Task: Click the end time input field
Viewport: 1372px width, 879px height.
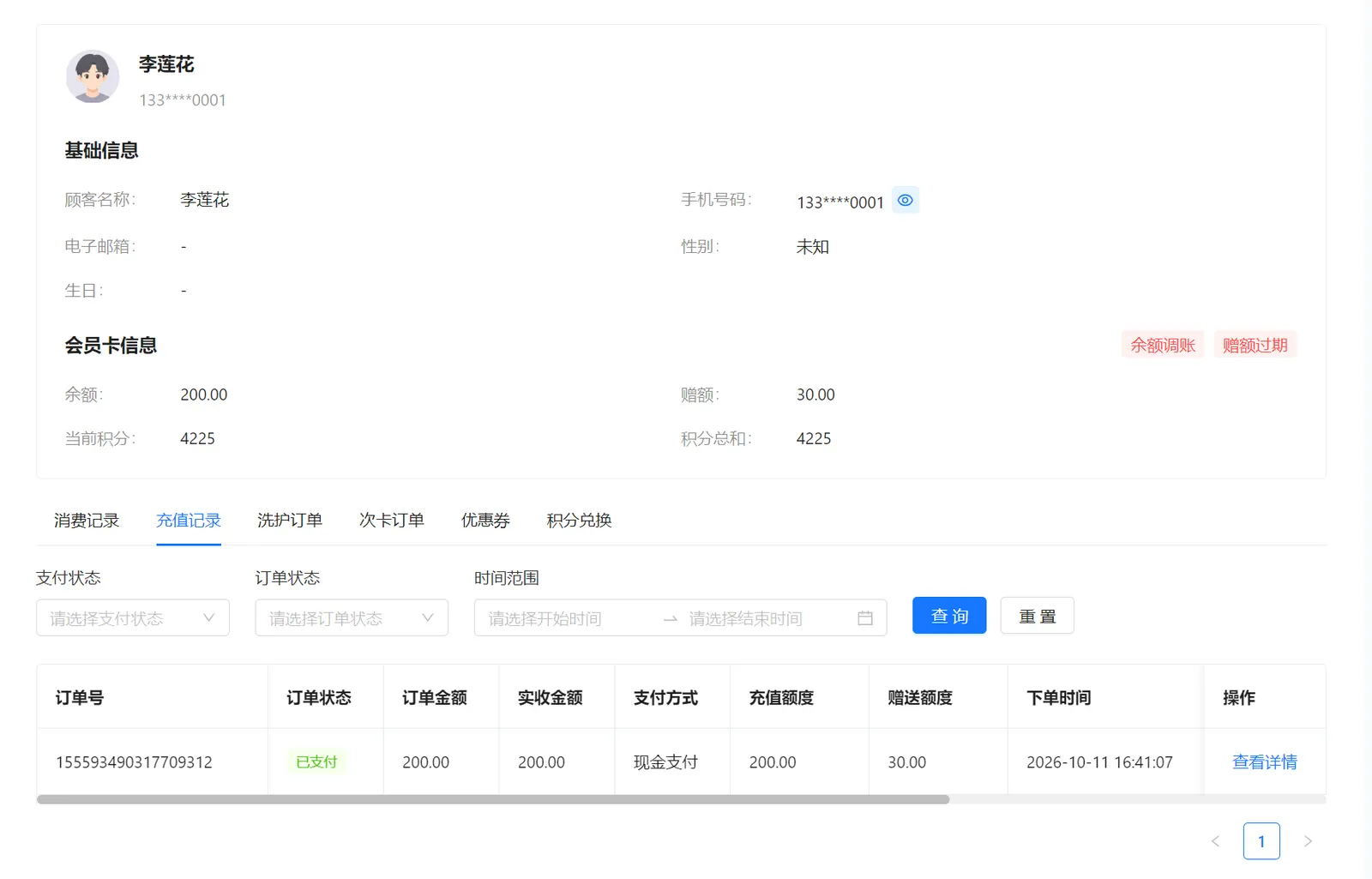Action: pyautogui.click(x=767, y=618)
